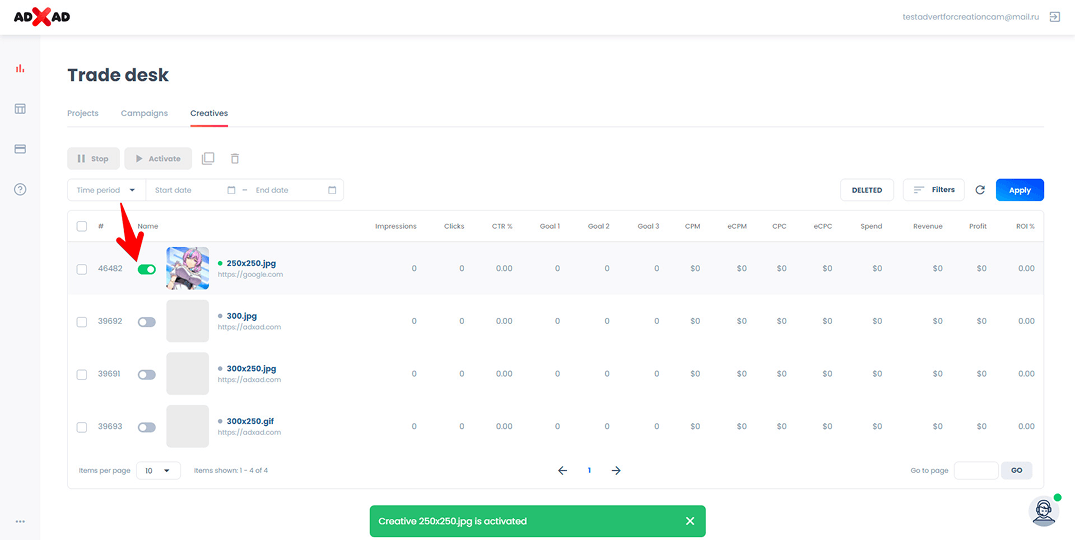
Task: Tick the select-all checkbox in the table header
Action: tap(82, 226)
